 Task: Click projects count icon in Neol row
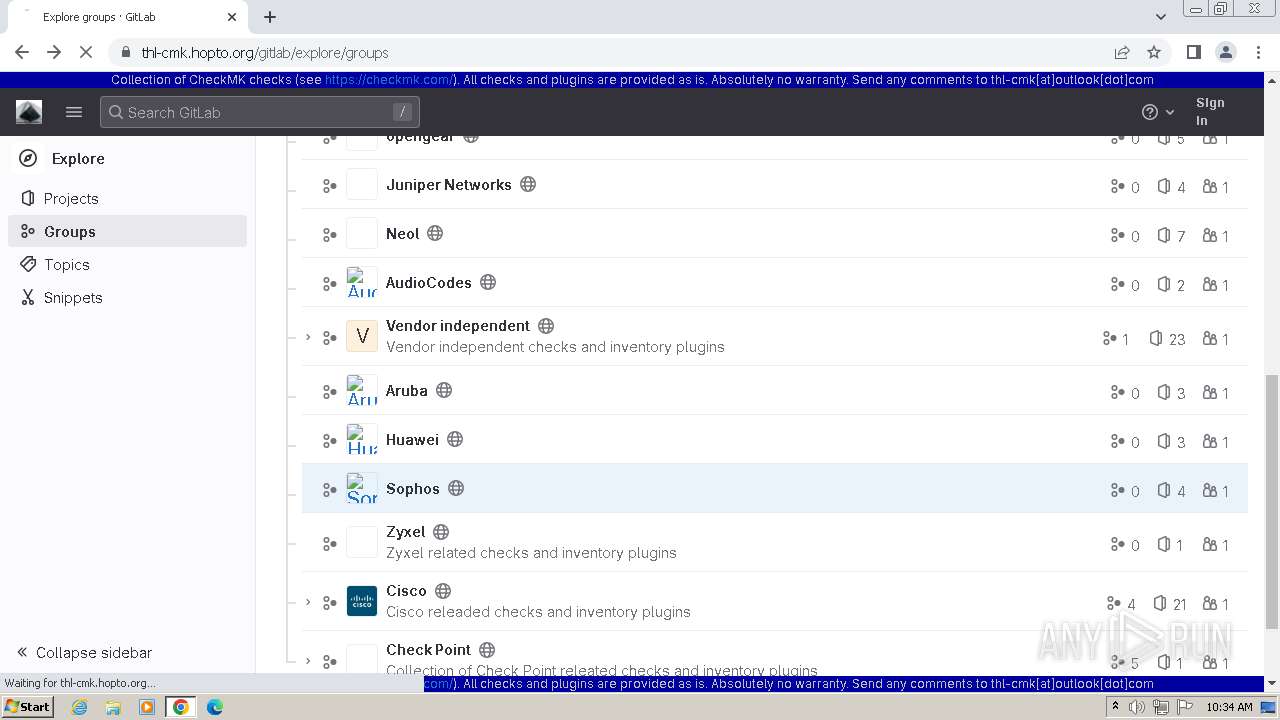(1164, 235)
